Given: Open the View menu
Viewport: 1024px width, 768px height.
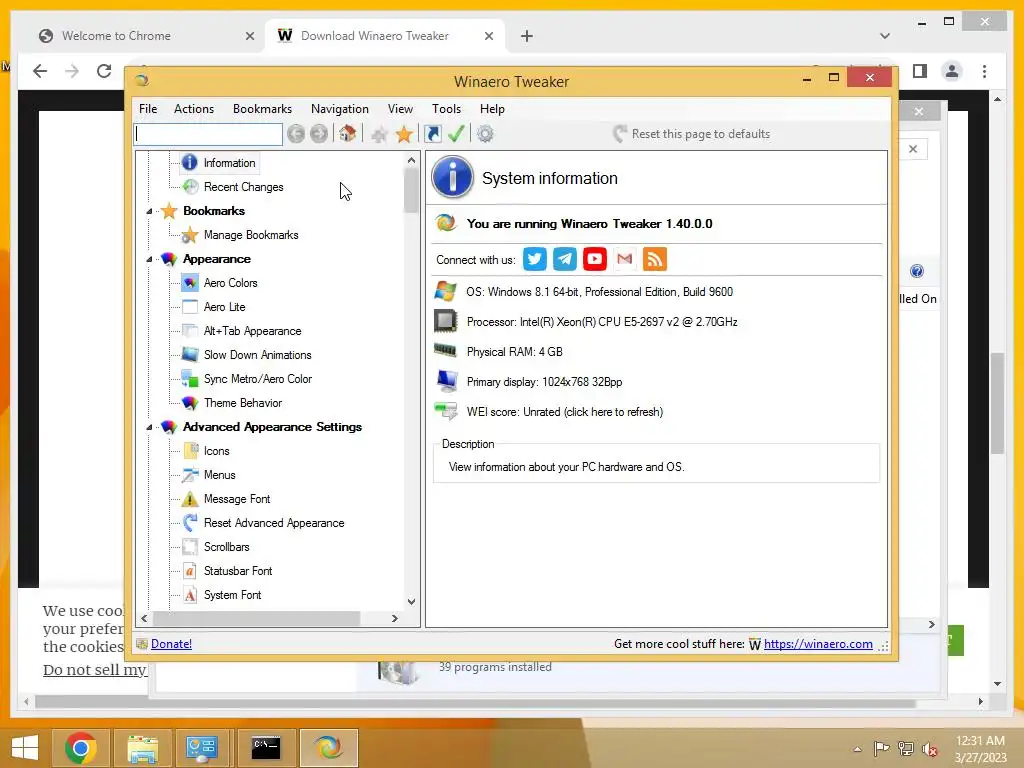Looking at the screenshot, I should click(x=400, y=109).
